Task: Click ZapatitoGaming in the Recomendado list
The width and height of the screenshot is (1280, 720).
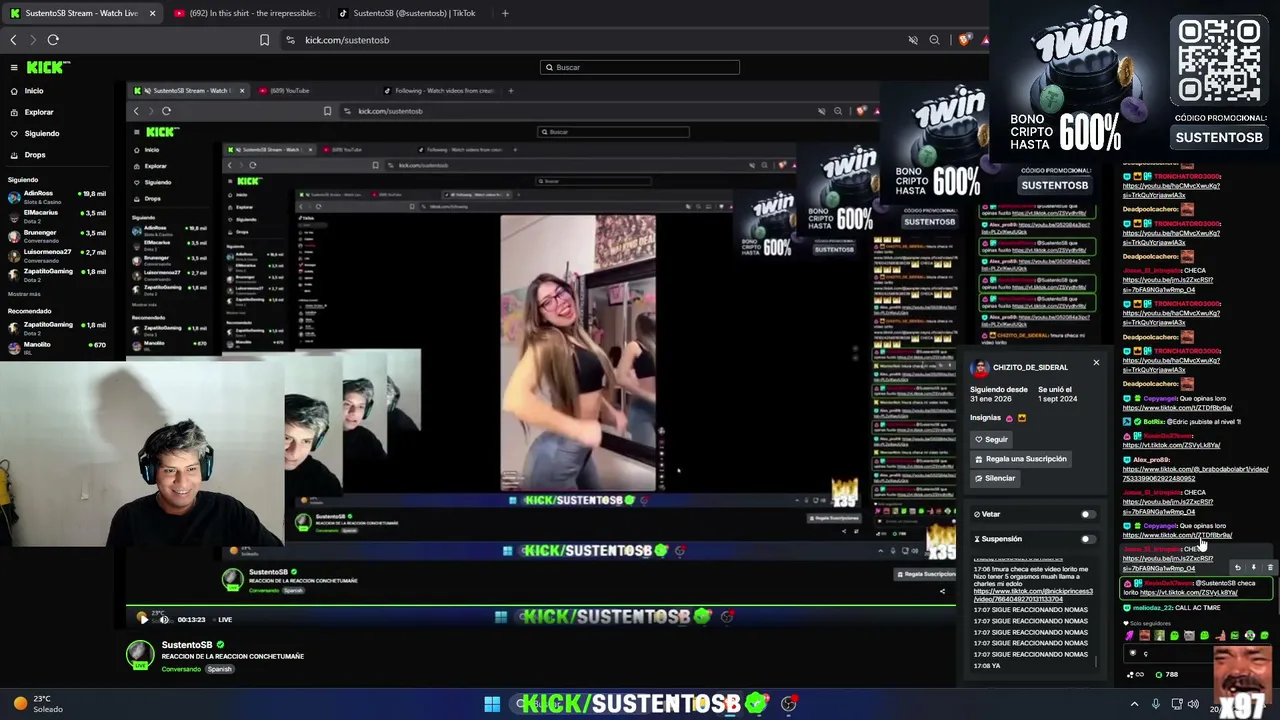Action: (57, 328)
